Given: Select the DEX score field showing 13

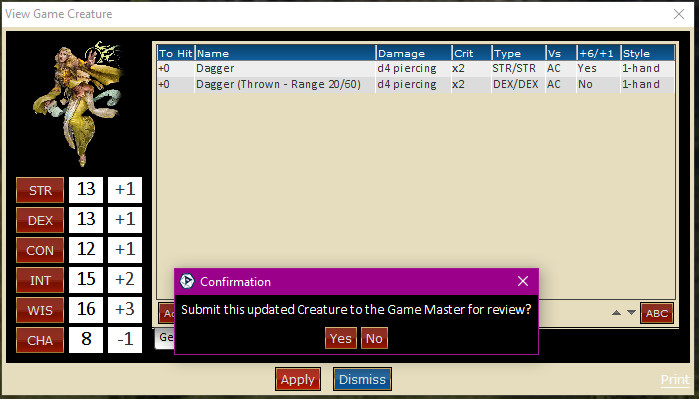Looking at the screenshot, I should [x=86, y=220].
